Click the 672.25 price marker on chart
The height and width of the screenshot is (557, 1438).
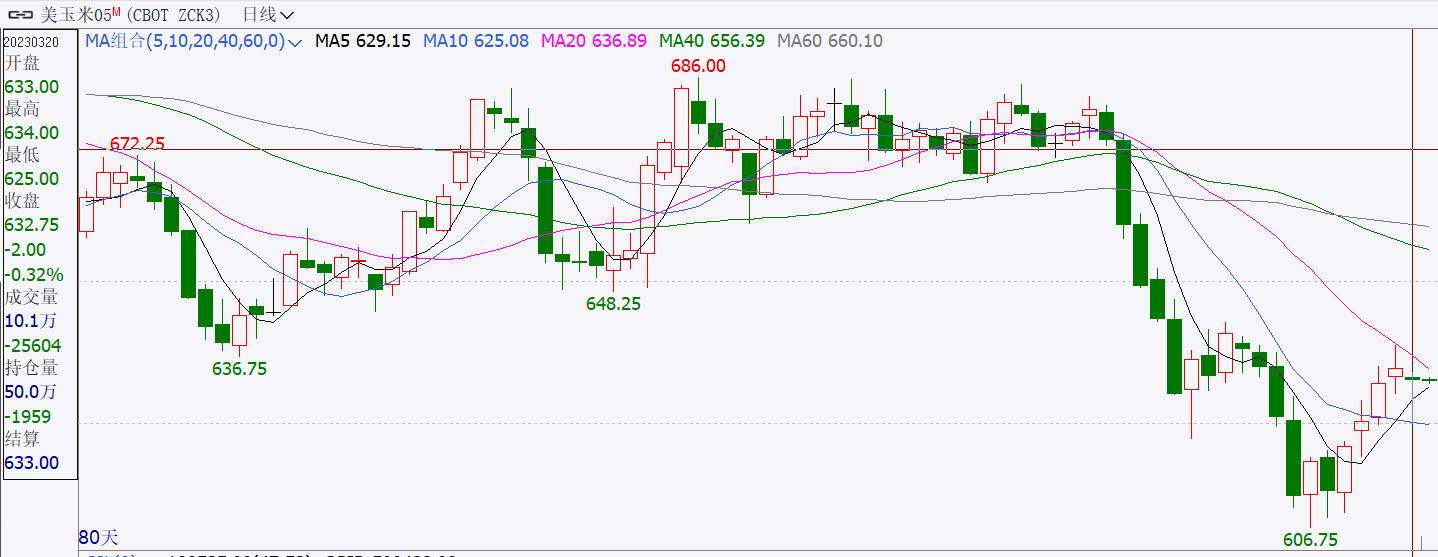(137, 144)
